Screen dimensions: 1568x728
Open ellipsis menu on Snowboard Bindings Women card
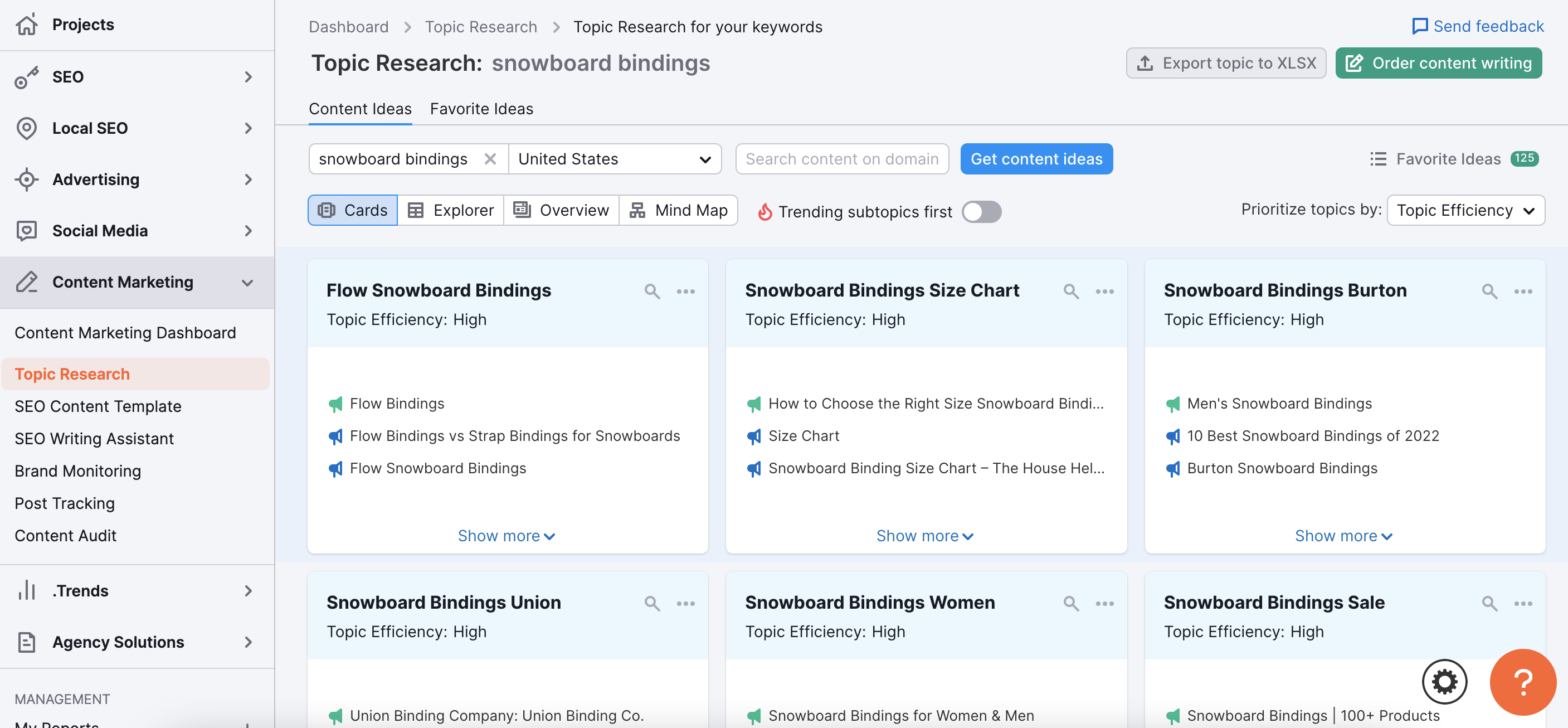point(1104,603)
